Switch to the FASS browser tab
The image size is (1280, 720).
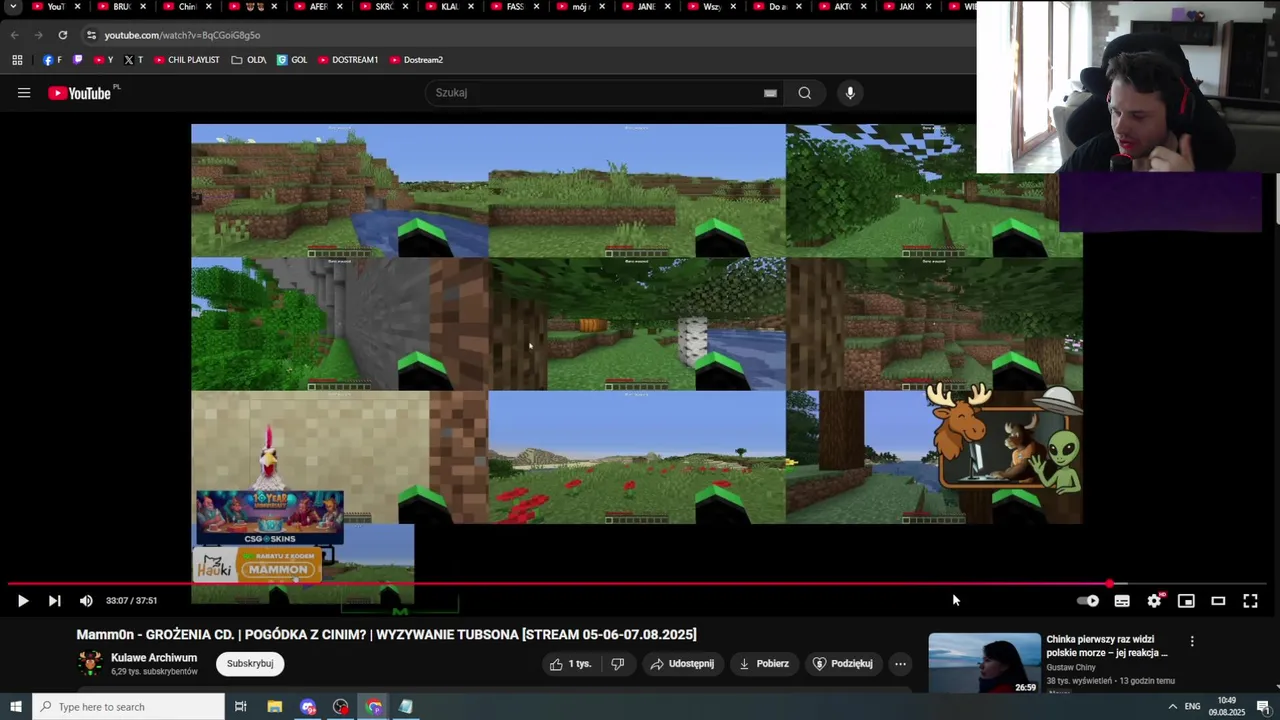pyautogui.click(x=515, y=7)
